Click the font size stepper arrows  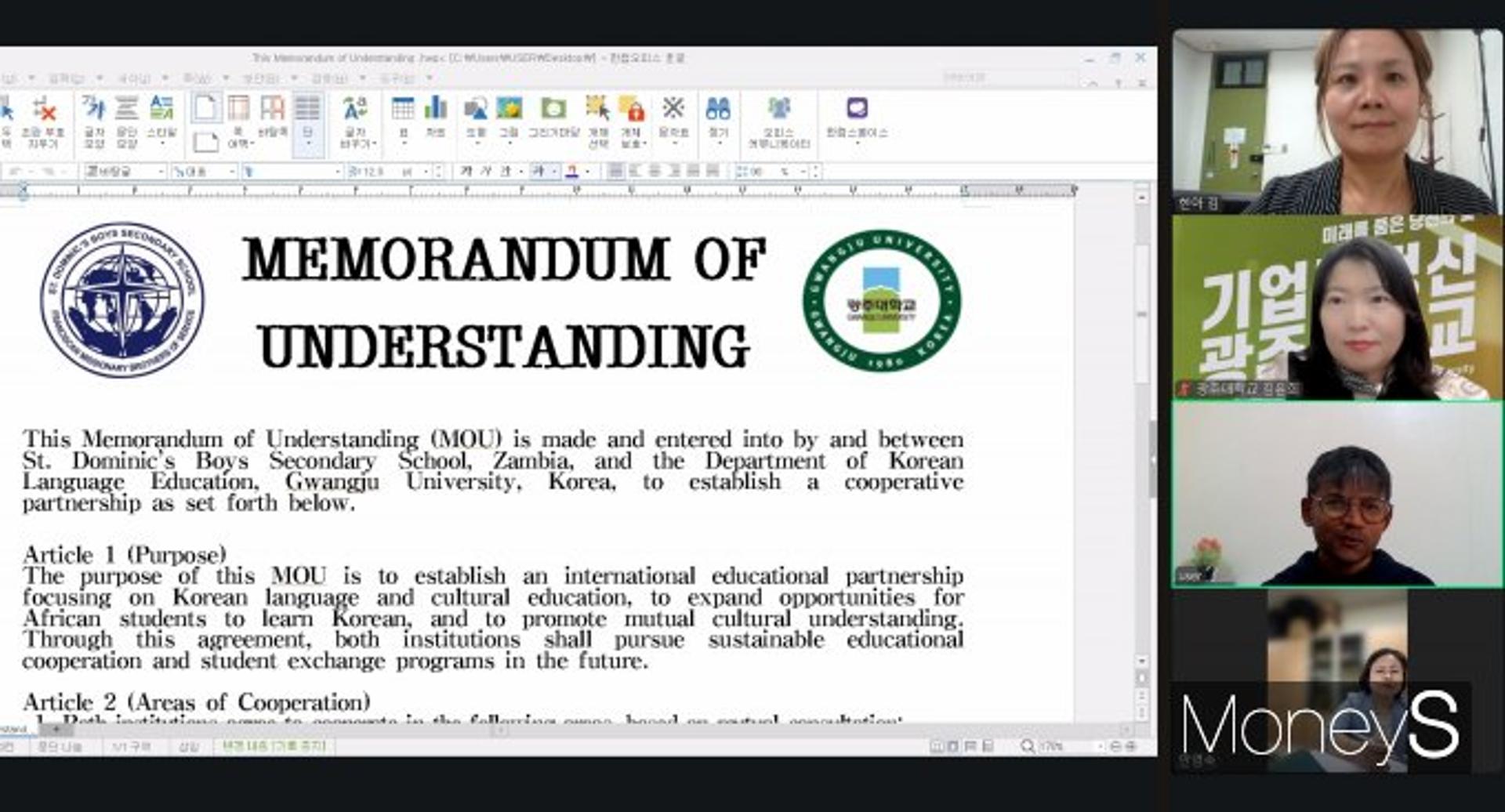438,171
